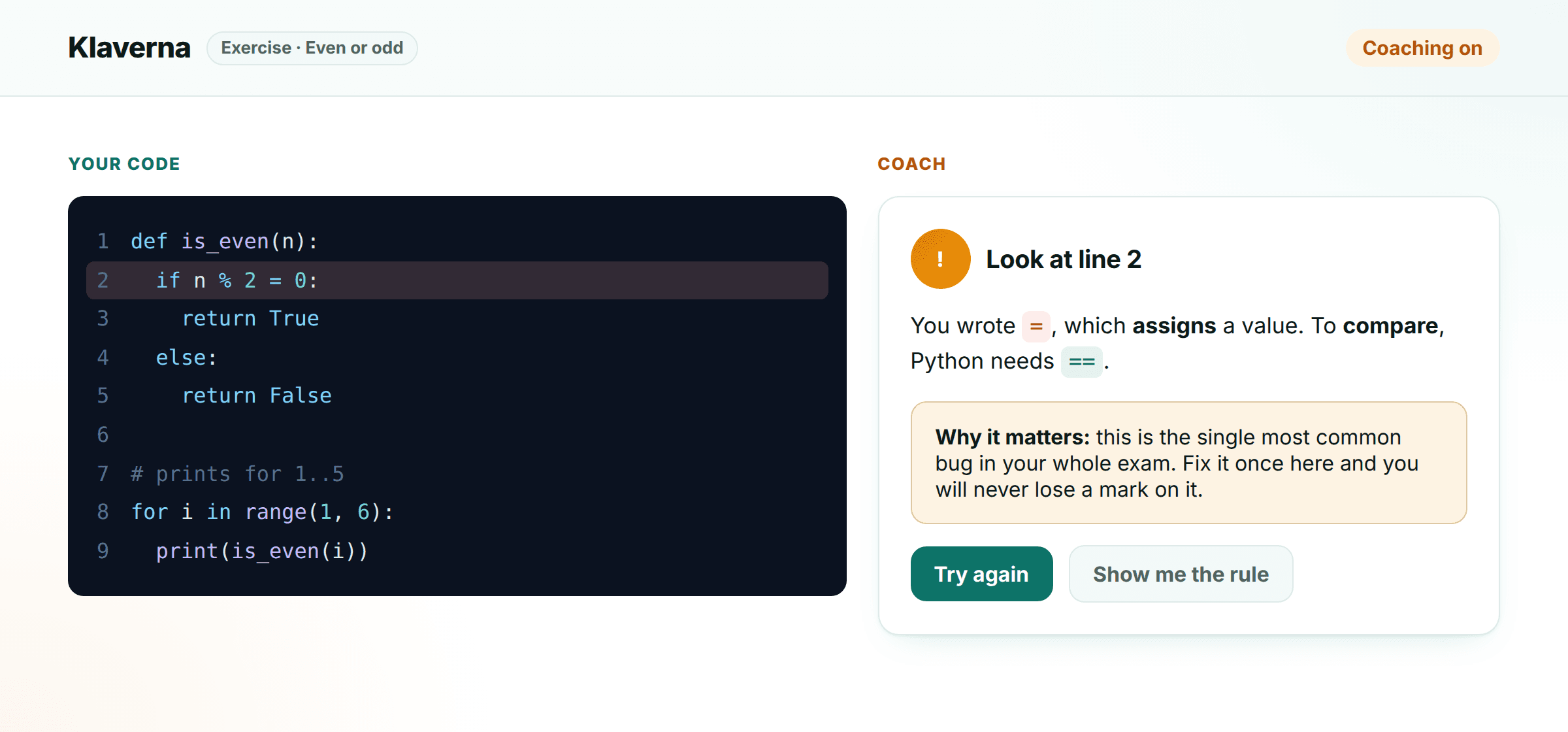
Task: Click the '# prints for 1..5' comment
Action: click(x=237, y=473)
